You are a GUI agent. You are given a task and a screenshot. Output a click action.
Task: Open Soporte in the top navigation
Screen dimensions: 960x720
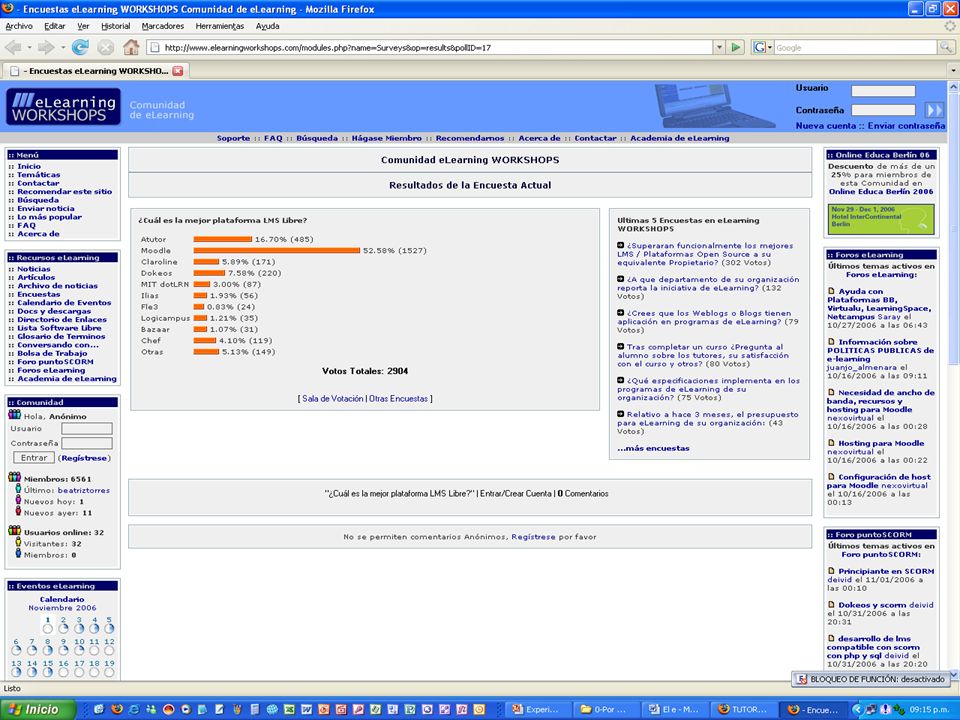(x=233, y=138)
